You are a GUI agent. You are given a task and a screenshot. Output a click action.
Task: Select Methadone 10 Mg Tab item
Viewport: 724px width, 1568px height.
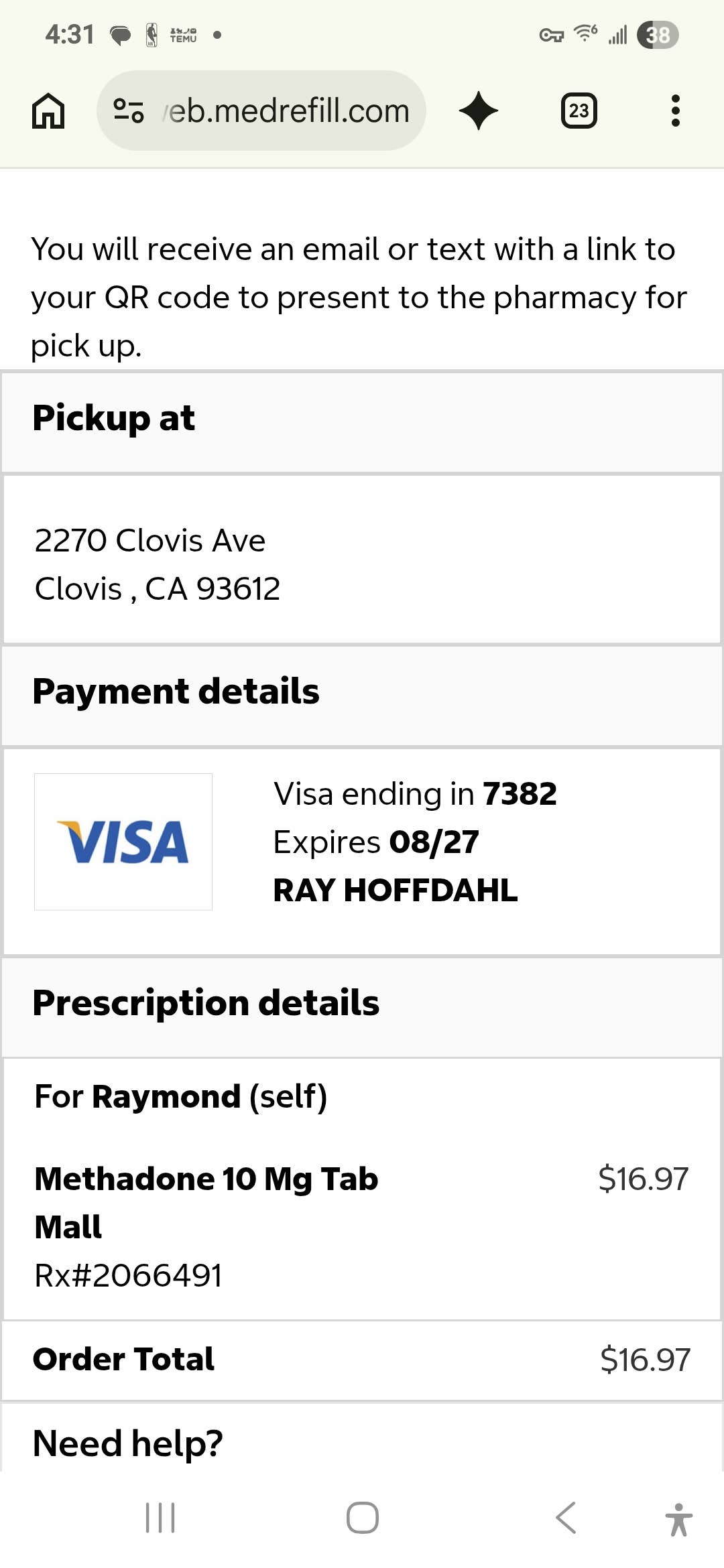coord(206,1203)
